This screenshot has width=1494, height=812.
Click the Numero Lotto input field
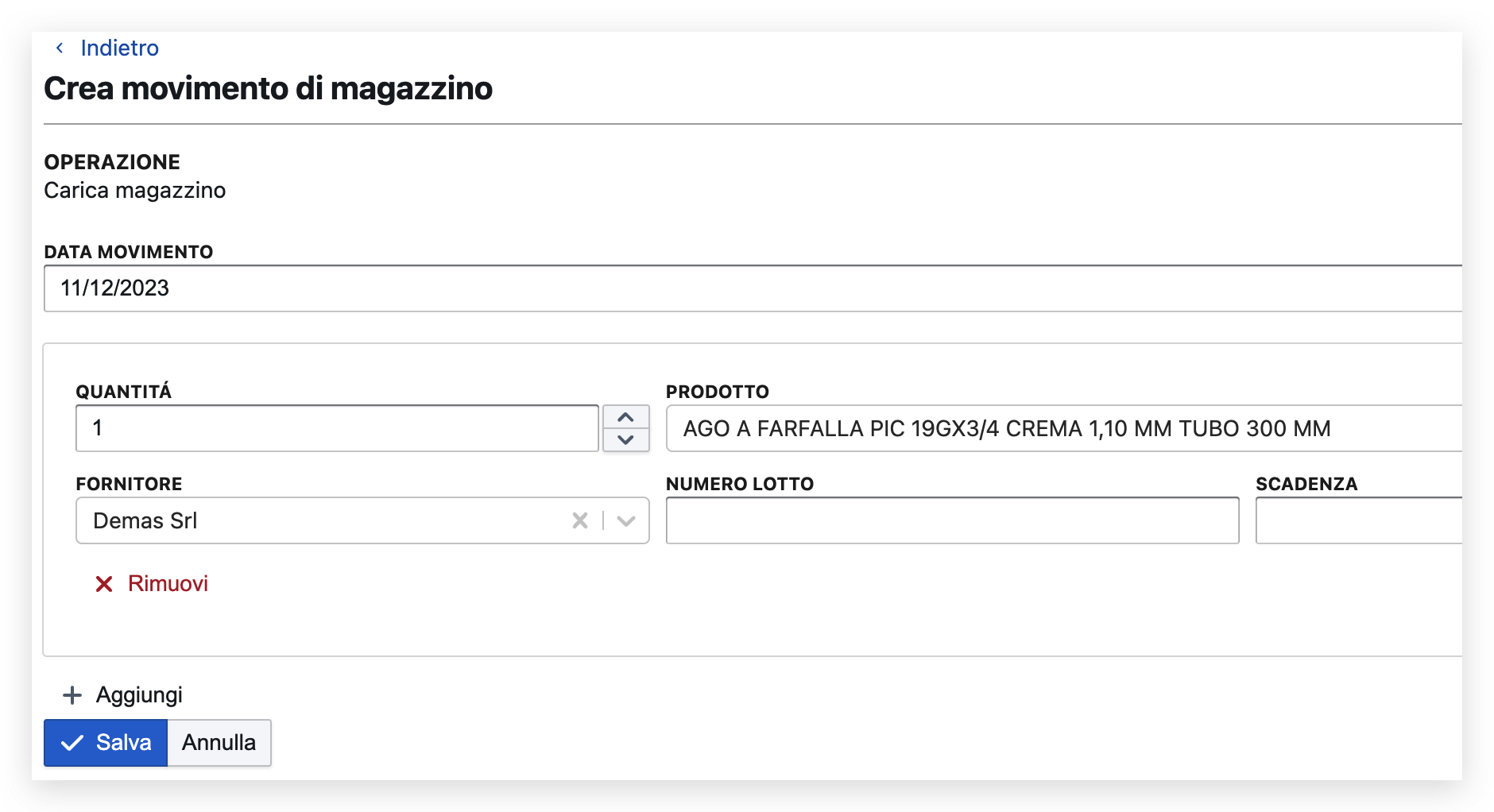point(952,520)
